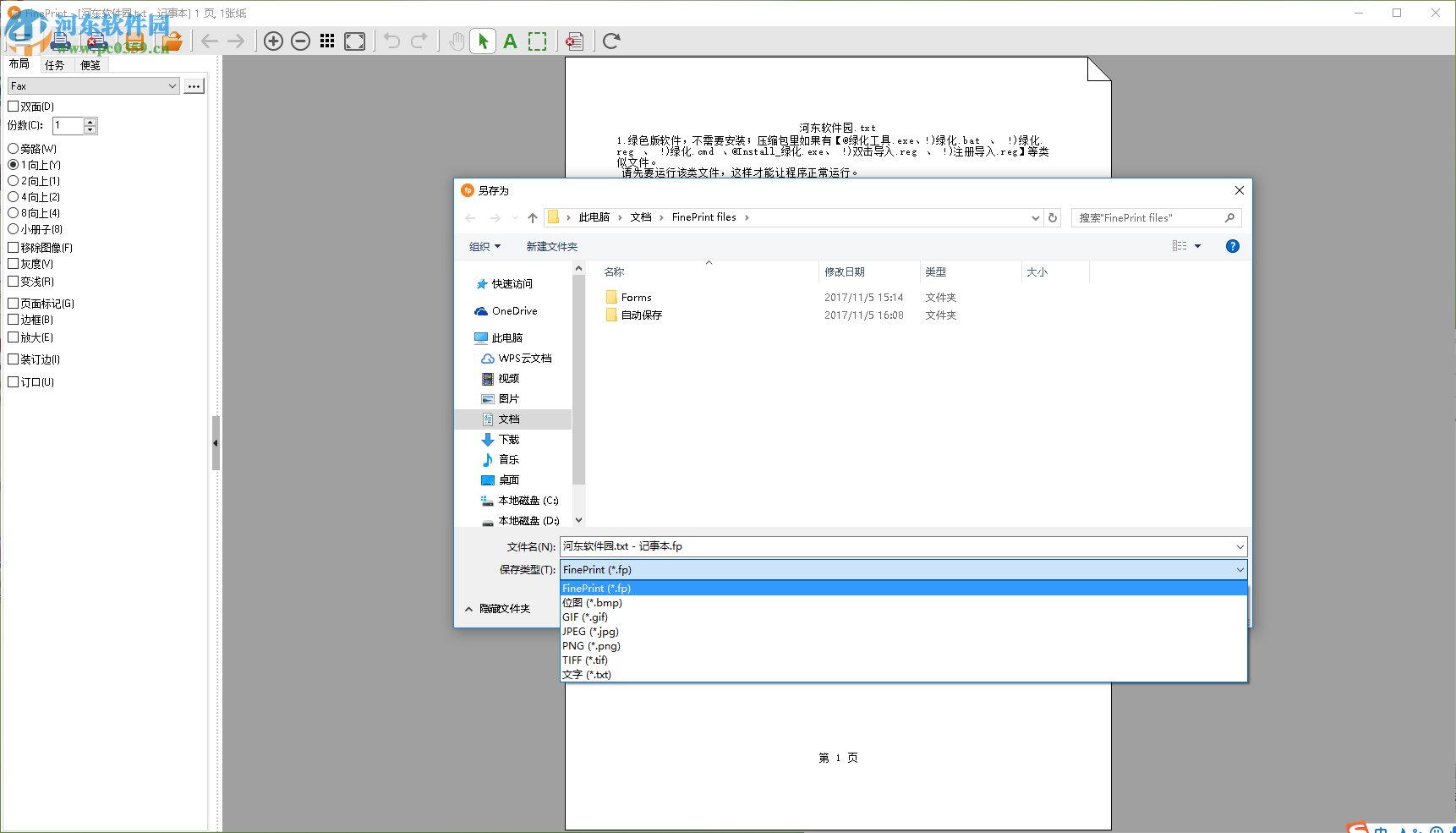Click the undo arrow icon
The height and width of the screenshot is (833, 1456).
click(x=391, y=40)
